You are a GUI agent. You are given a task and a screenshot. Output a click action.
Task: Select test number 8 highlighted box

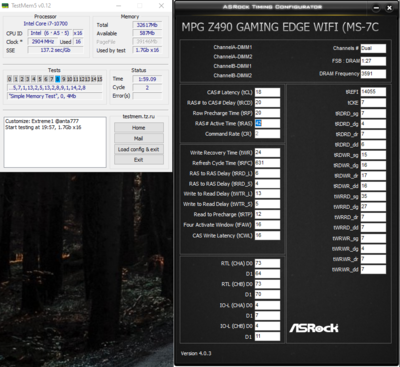click(x=58, y=79)
